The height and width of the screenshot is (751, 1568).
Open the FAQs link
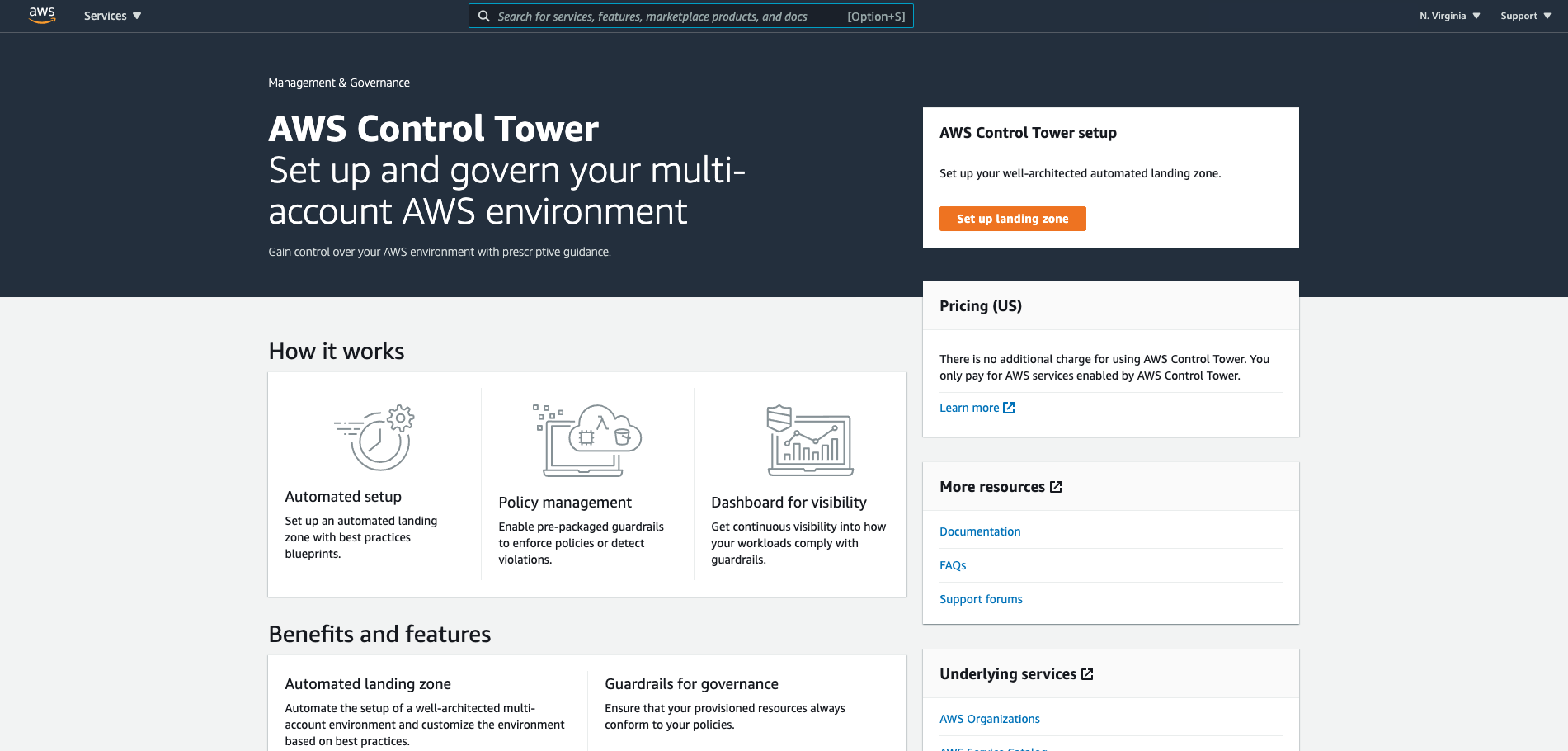point(953,565)
